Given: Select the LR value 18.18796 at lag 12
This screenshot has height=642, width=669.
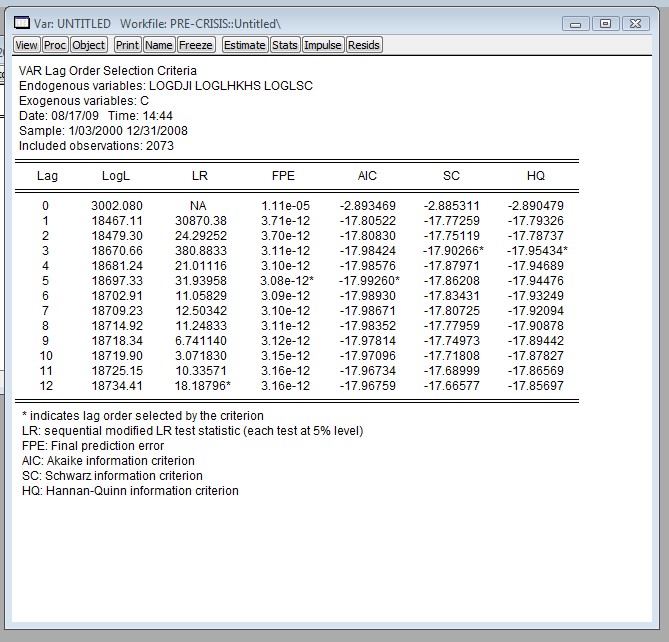Looking at the screenshot, I should 202,385.
